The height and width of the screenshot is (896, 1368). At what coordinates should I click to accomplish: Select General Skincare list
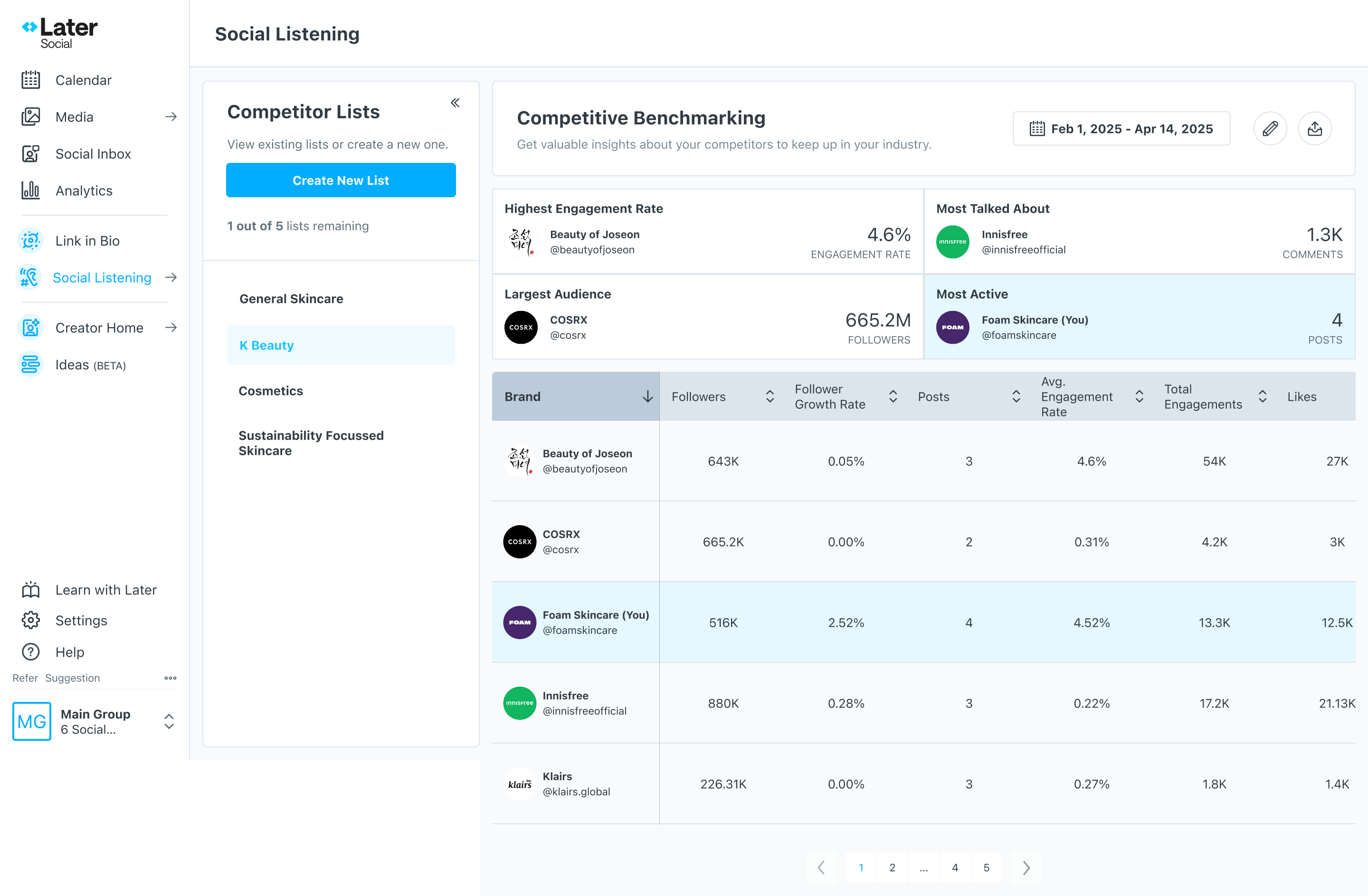tap(292, 299)
